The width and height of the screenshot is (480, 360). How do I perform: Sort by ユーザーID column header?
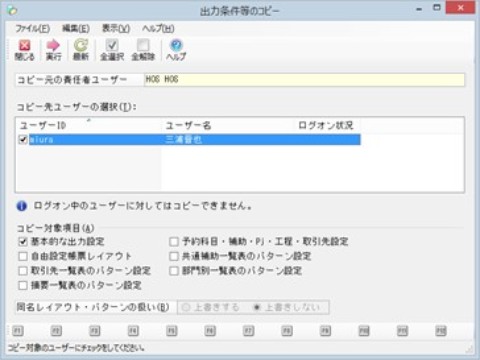[89, 125]
